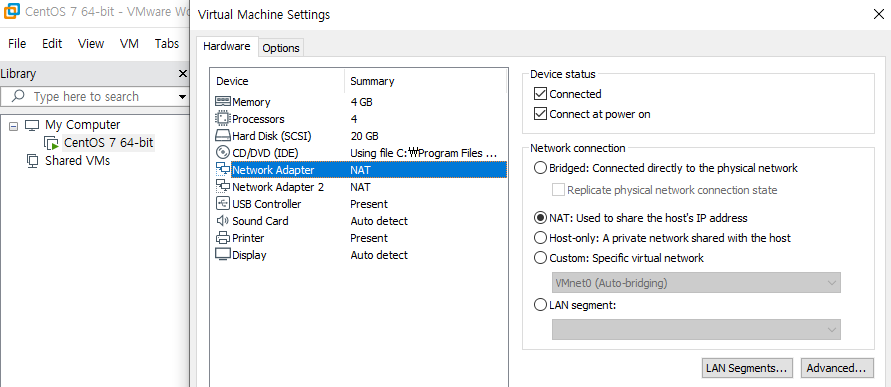Open the Library search dropdown arrow
891x387 pixels.
pos(182,97)
